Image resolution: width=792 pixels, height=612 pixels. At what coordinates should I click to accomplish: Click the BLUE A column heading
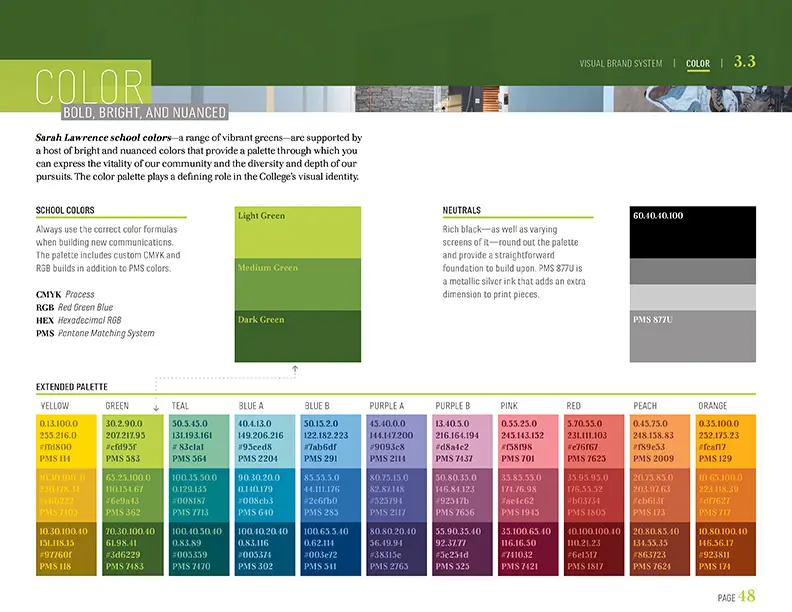251,405
